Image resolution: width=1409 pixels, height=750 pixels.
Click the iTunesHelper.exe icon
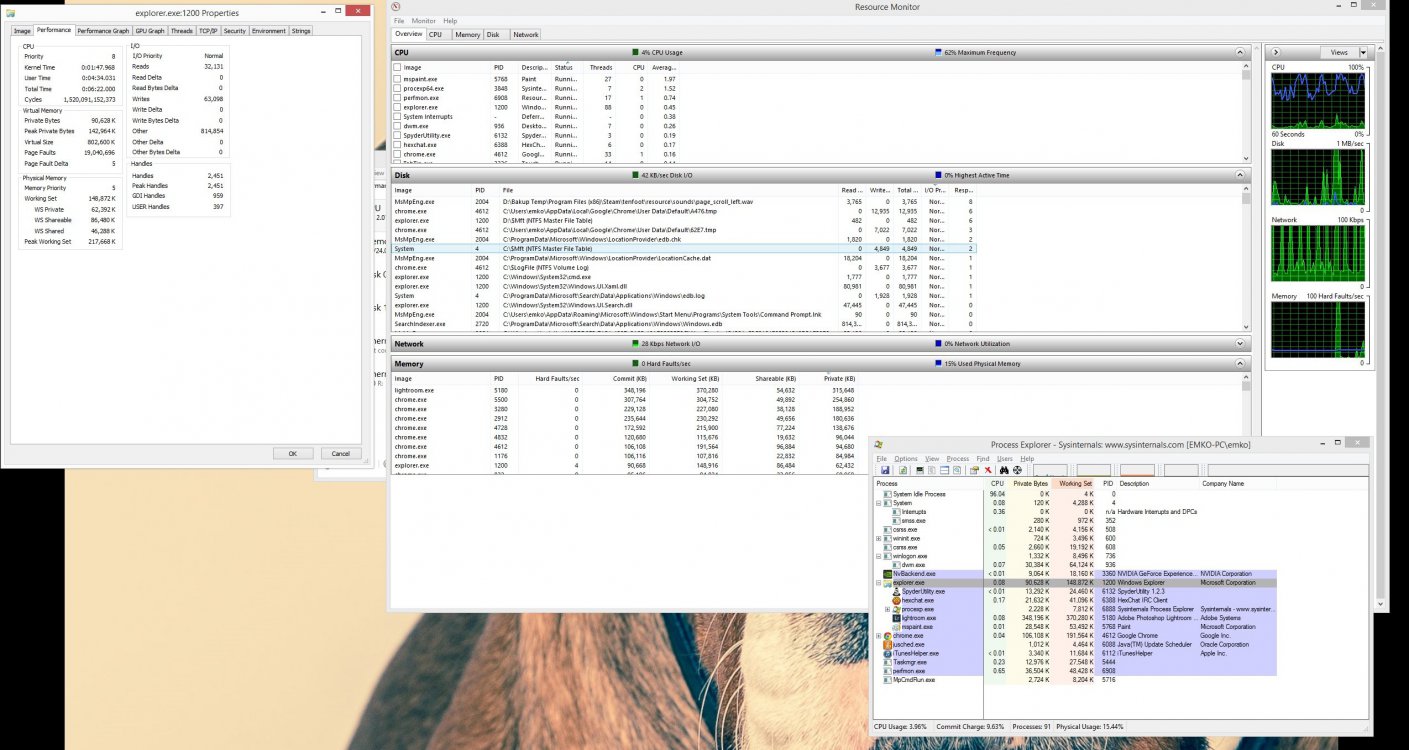click(x=887, y=654)
